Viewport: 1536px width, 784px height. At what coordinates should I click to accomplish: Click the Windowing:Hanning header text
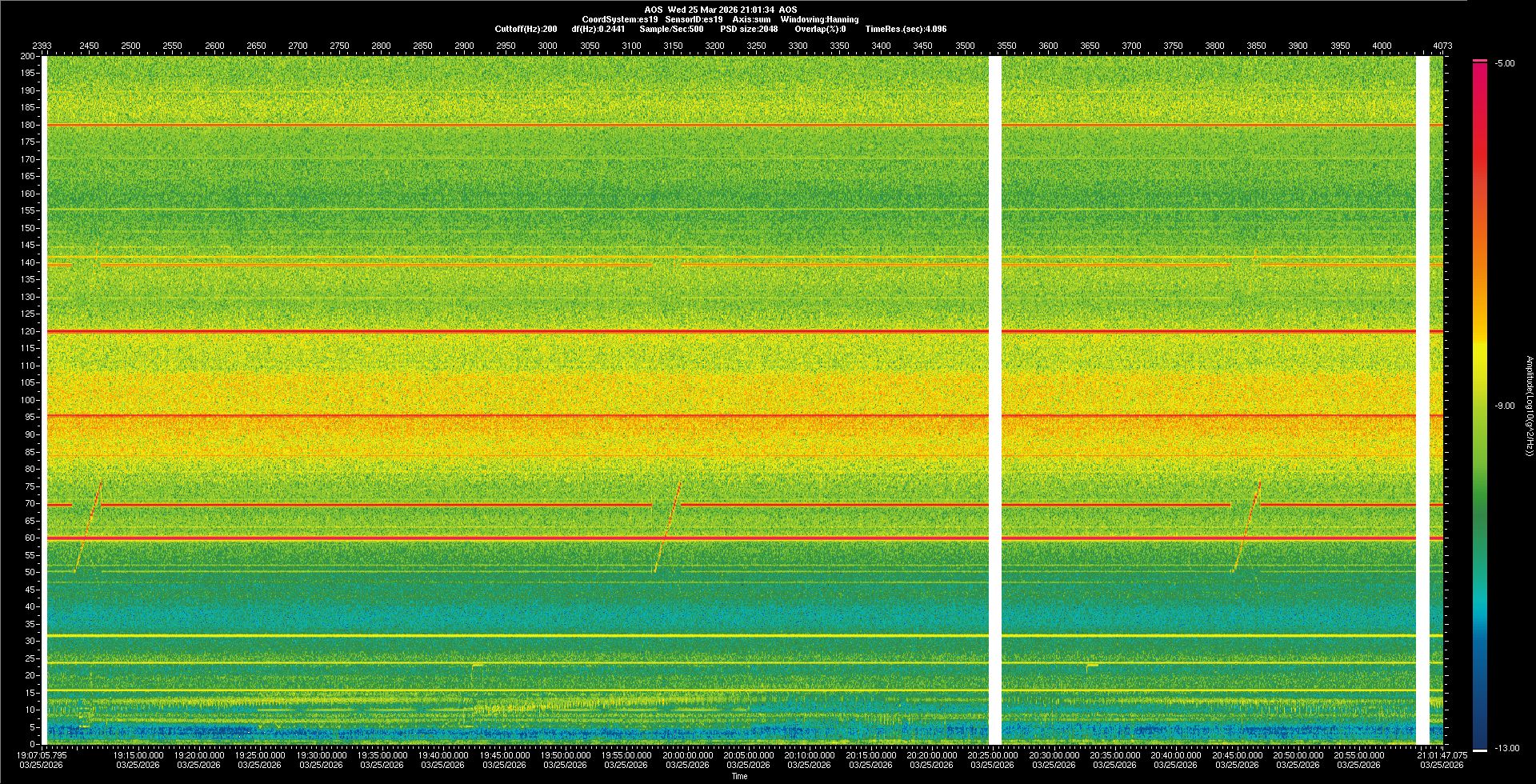tap(819, 19)
